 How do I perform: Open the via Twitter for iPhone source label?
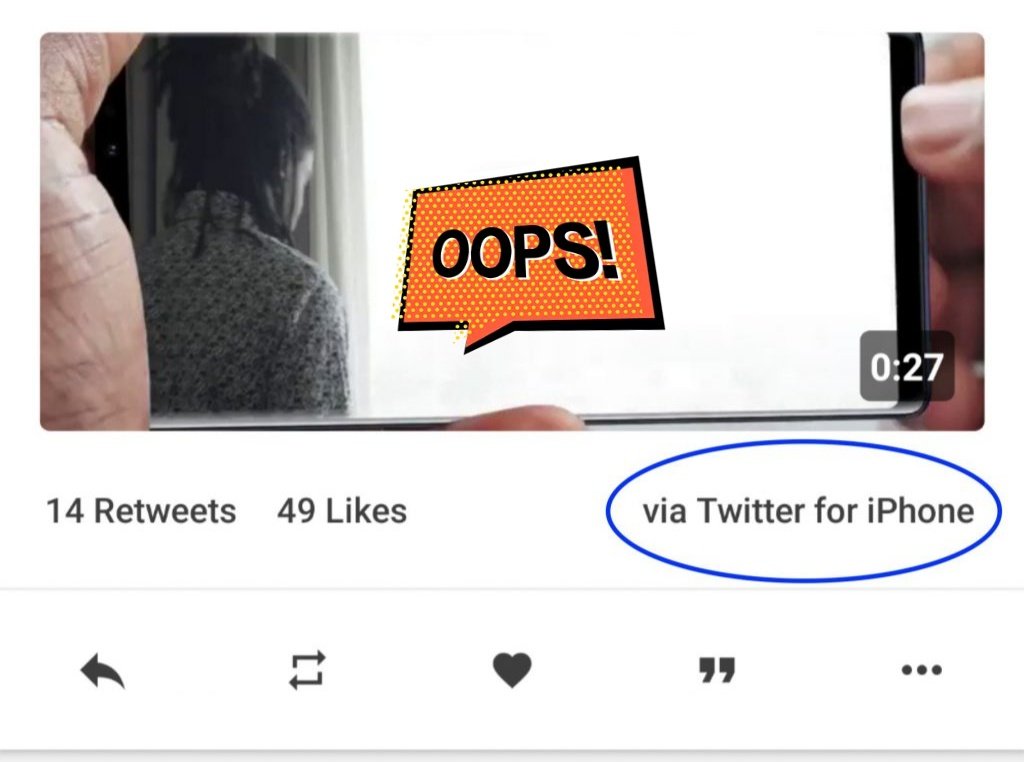808,511
